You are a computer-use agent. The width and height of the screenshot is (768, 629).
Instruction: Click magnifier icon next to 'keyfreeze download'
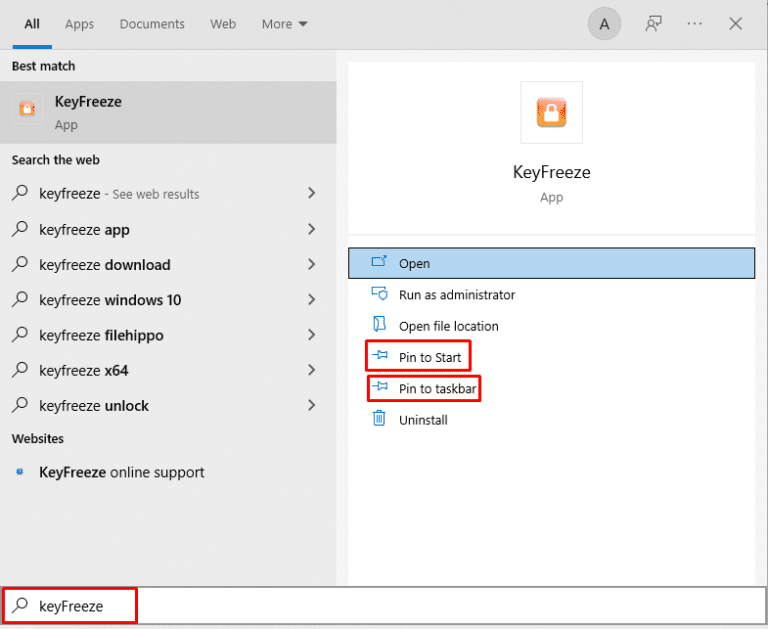(x=20, y=264)
